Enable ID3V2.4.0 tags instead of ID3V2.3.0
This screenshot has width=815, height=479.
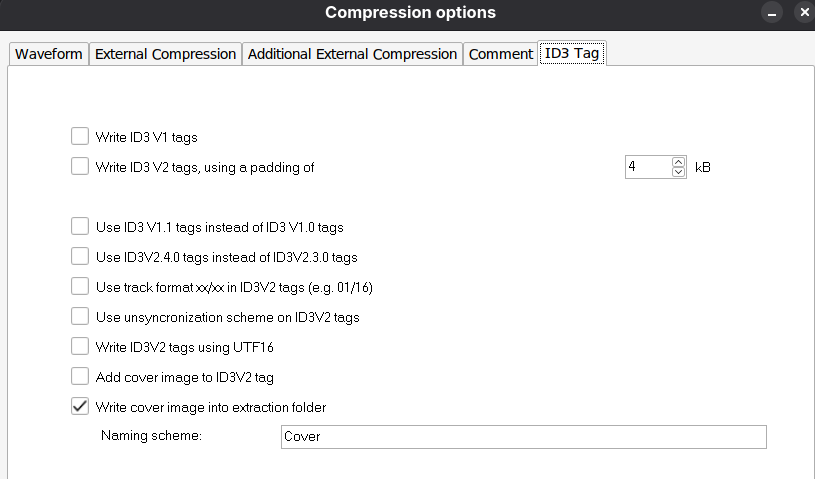click(80, 257)
